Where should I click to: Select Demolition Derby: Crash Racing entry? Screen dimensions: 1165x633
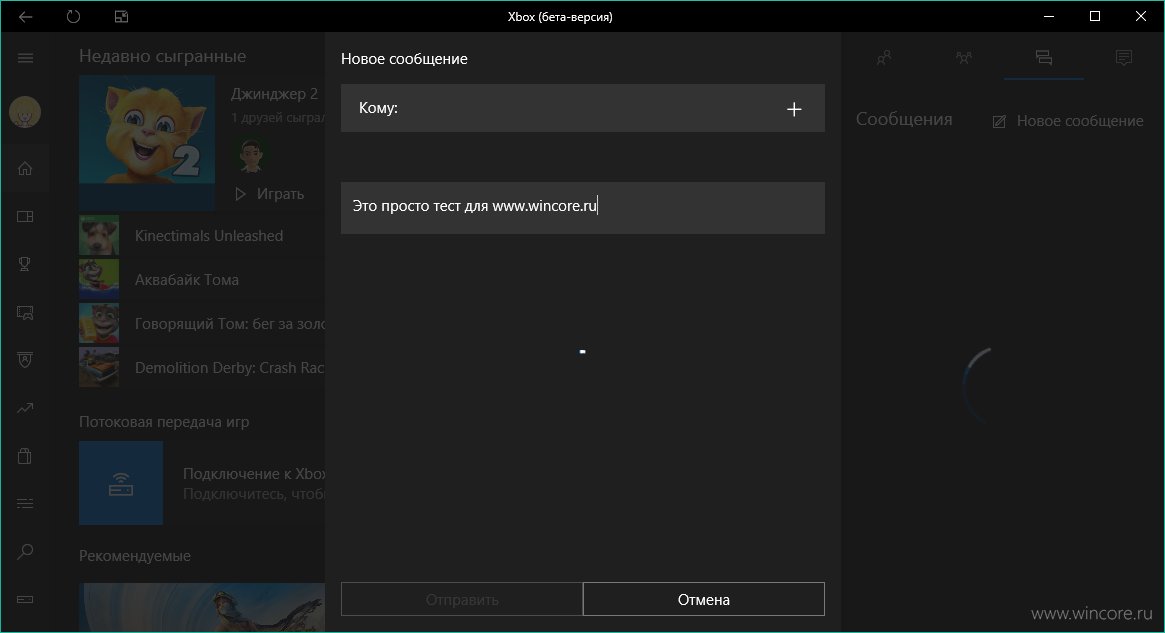point(230,368)
